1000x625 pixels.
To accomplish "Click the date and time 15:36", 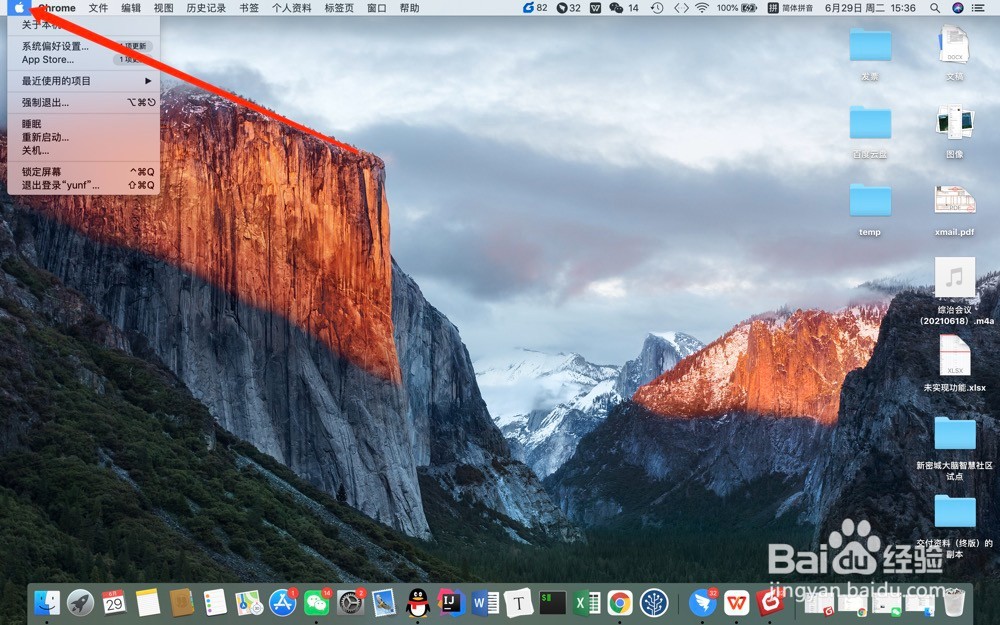I will click(870, 8).
